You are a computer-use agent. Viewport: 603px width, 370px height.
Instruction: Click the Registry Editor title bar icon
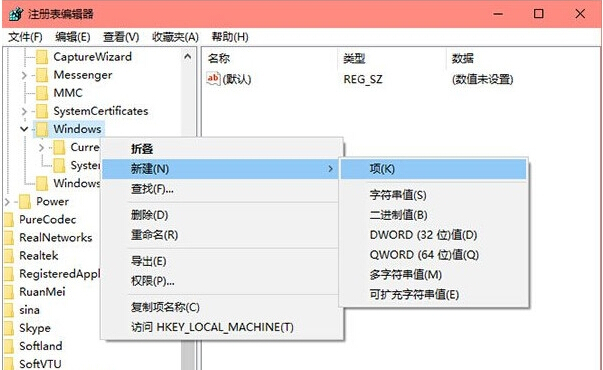tap(16, 14)
